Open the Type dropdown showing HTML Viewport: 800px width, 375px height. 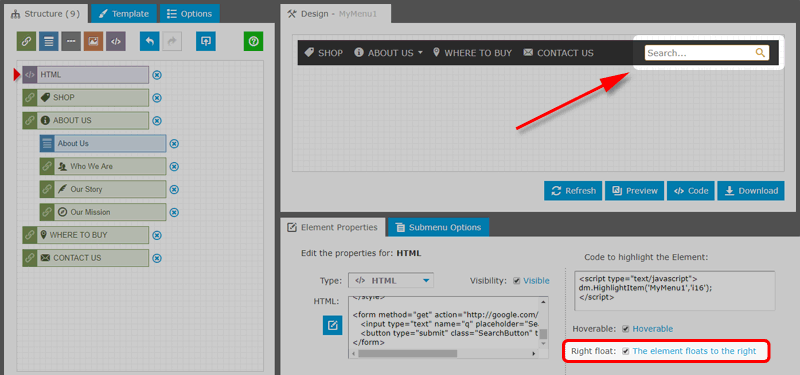click(x=391, y=281)
